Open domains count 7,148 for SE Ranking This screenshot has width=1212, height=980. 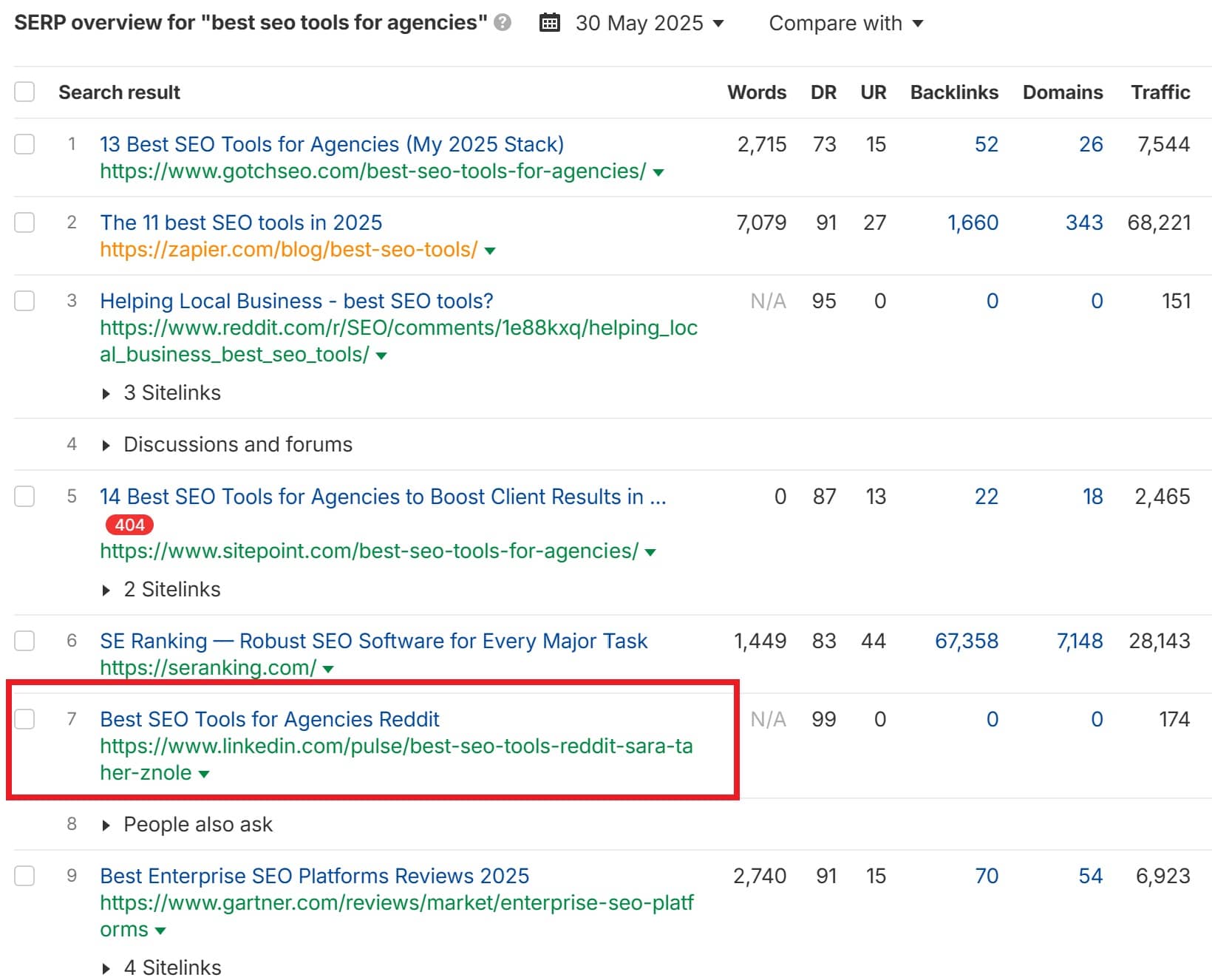(x=1080, y=641)
